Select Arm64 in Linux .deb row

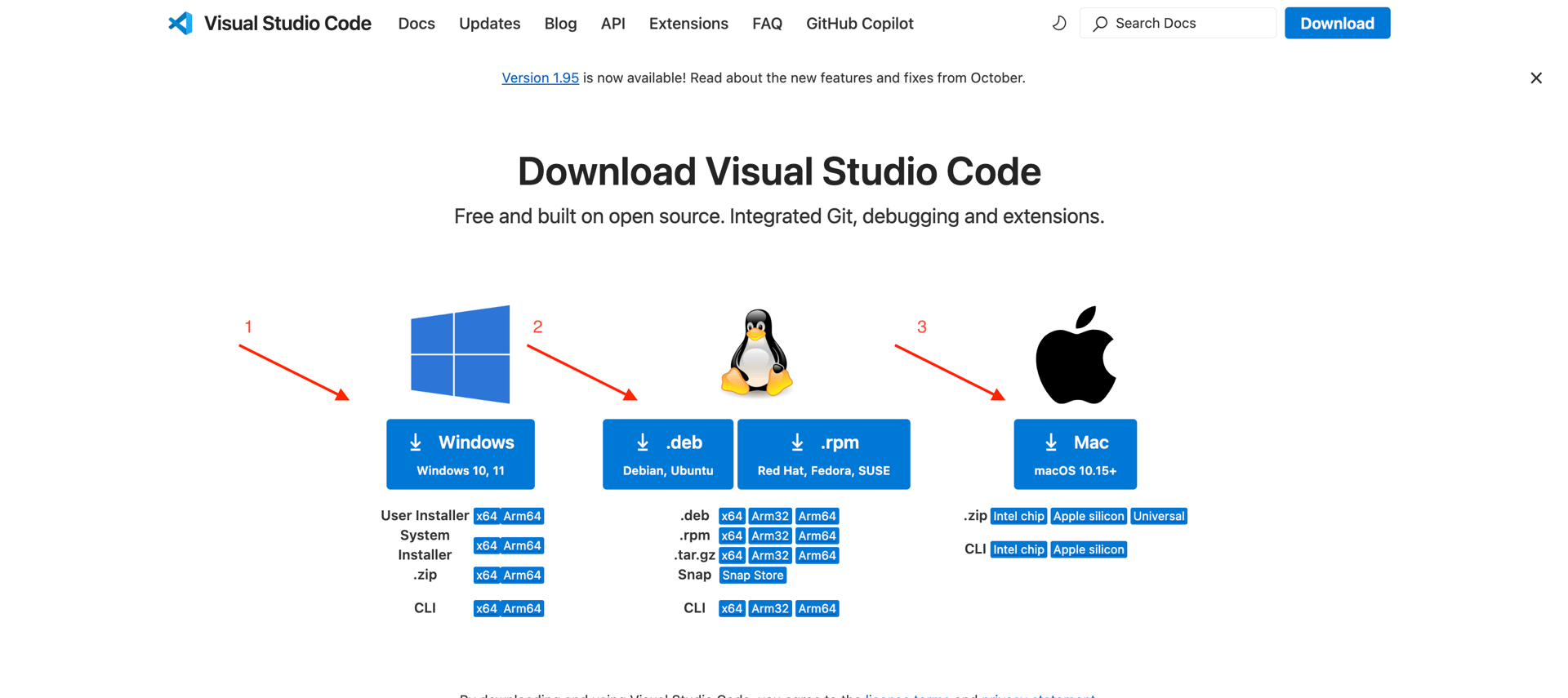pos(817,516)
